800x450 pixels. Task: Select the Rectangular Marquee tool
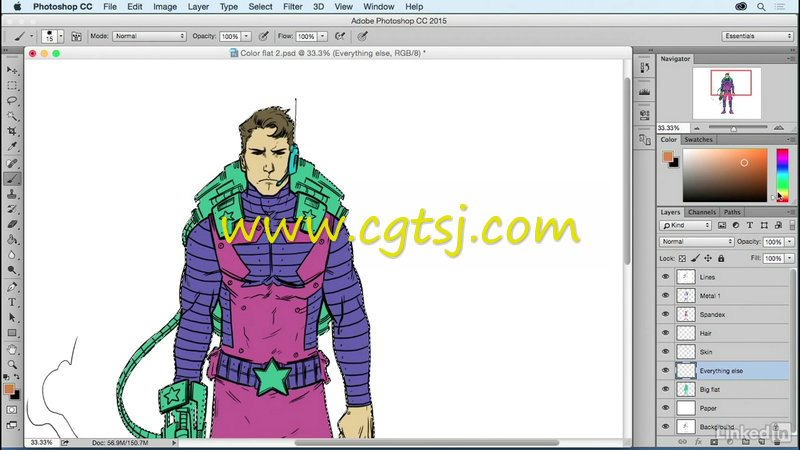tap(12, 85)
